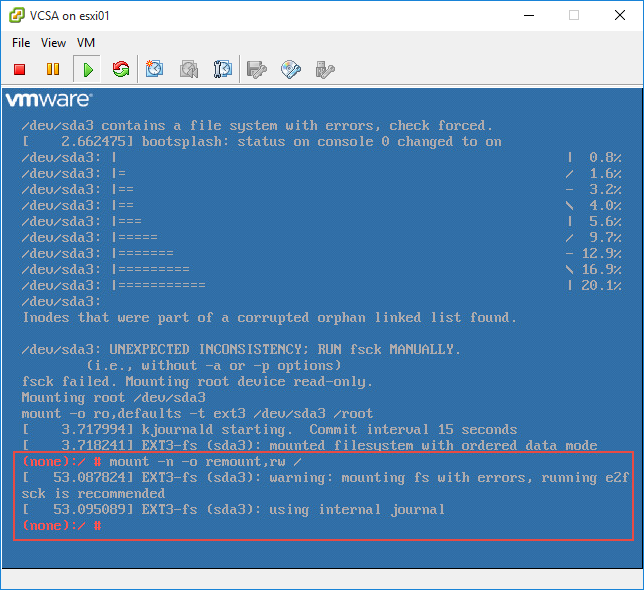Open the VM menu
The width and height of the screenshot is (644, 590).
pyautogui.click(x=86, y=43)
